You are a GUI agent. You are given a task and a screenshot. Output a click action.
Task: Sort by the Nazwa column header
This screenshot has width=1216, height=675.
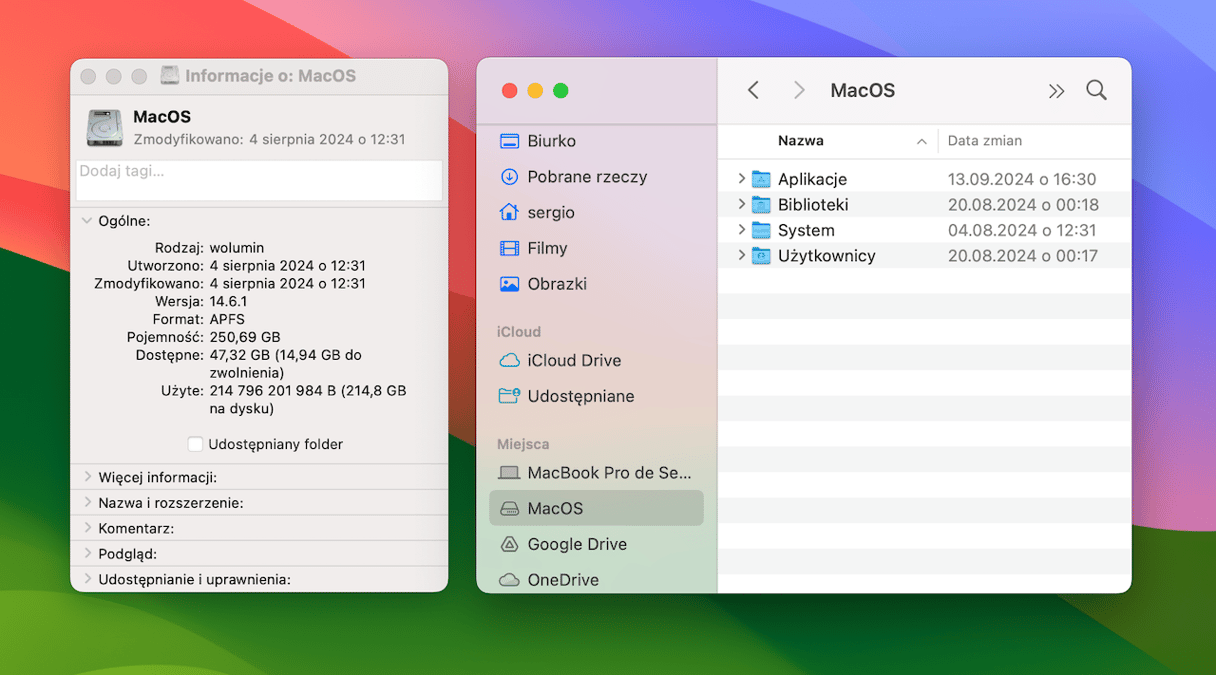[x=801, y=141]
